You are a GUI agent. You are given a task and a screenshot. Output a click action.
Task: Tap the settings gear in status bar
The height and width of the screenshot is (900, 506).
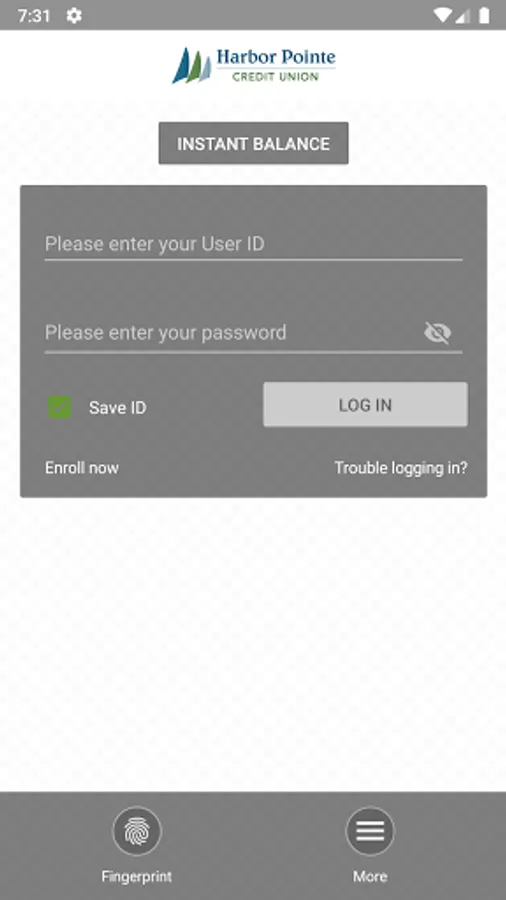pos(74,15)
